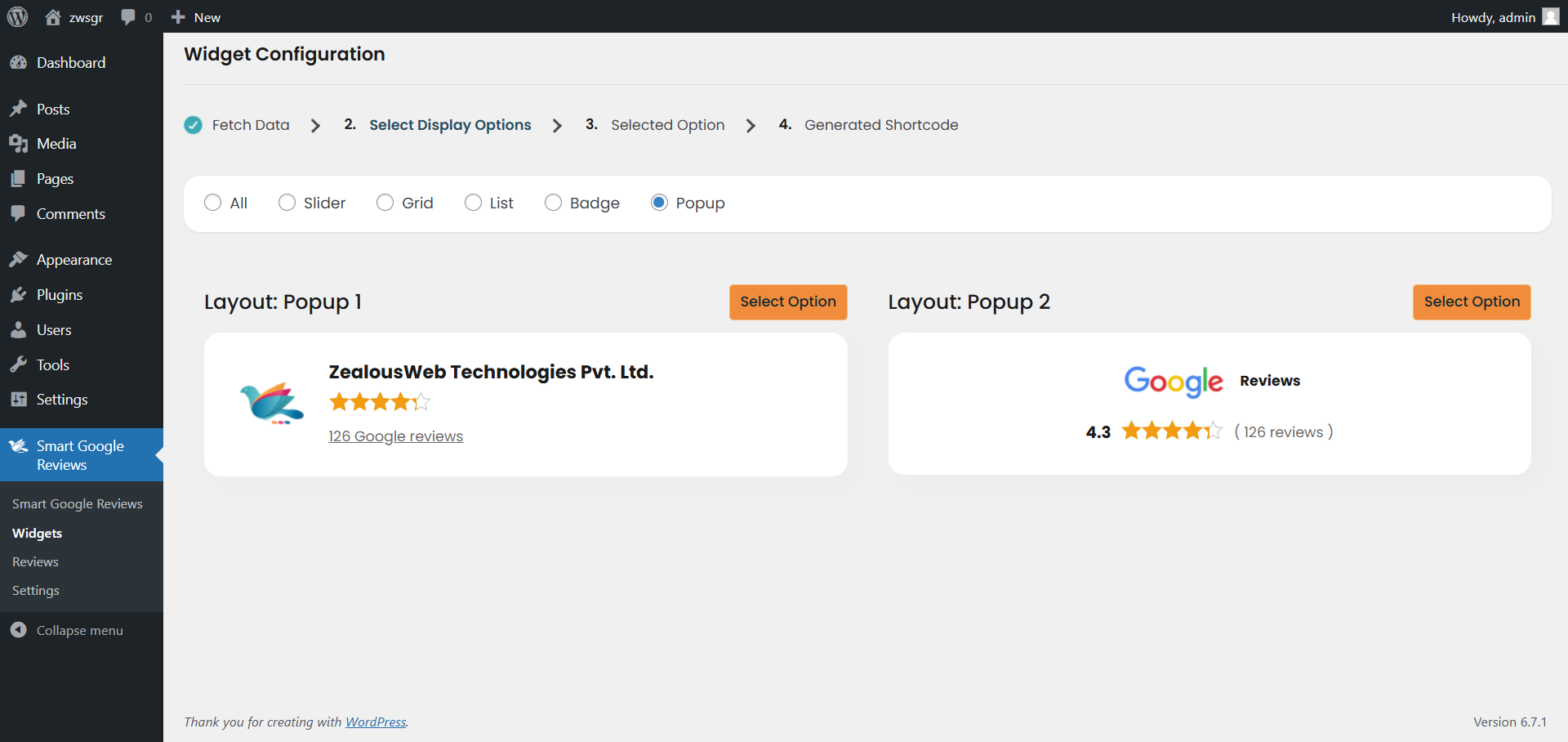
Task: Select the All radio button
Action: pos(213,203)
